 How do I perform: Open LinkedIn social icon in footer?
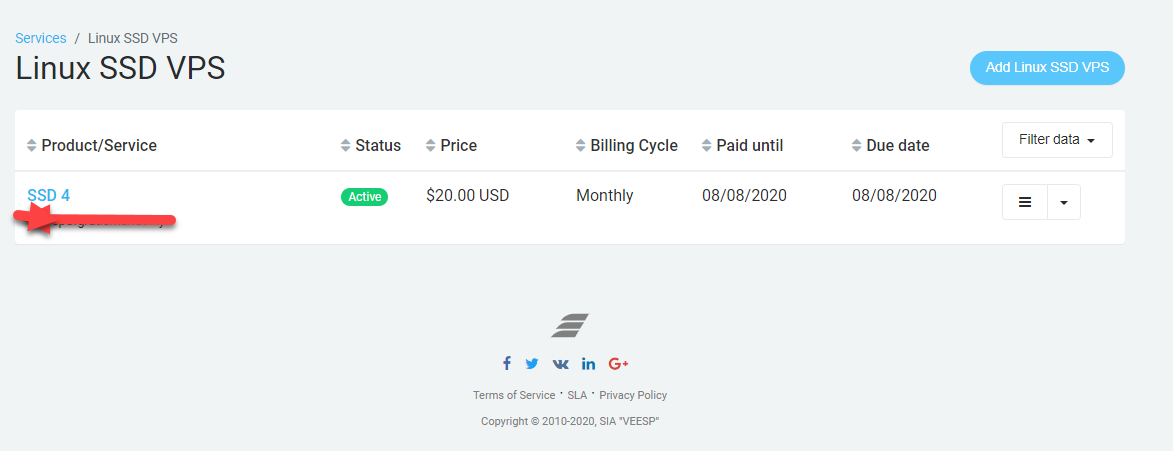point(589,364)
